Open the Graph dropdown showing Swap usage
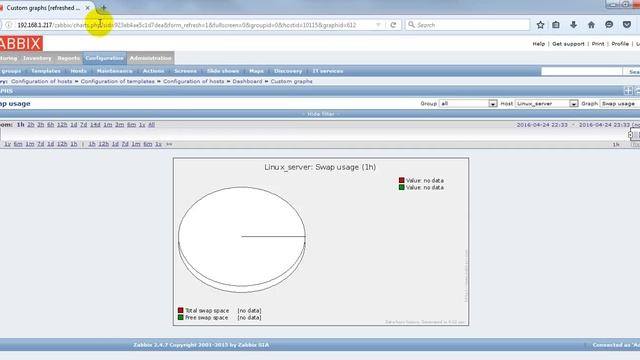The height and width of the screenshot is (360, 640). pos(620,104)
